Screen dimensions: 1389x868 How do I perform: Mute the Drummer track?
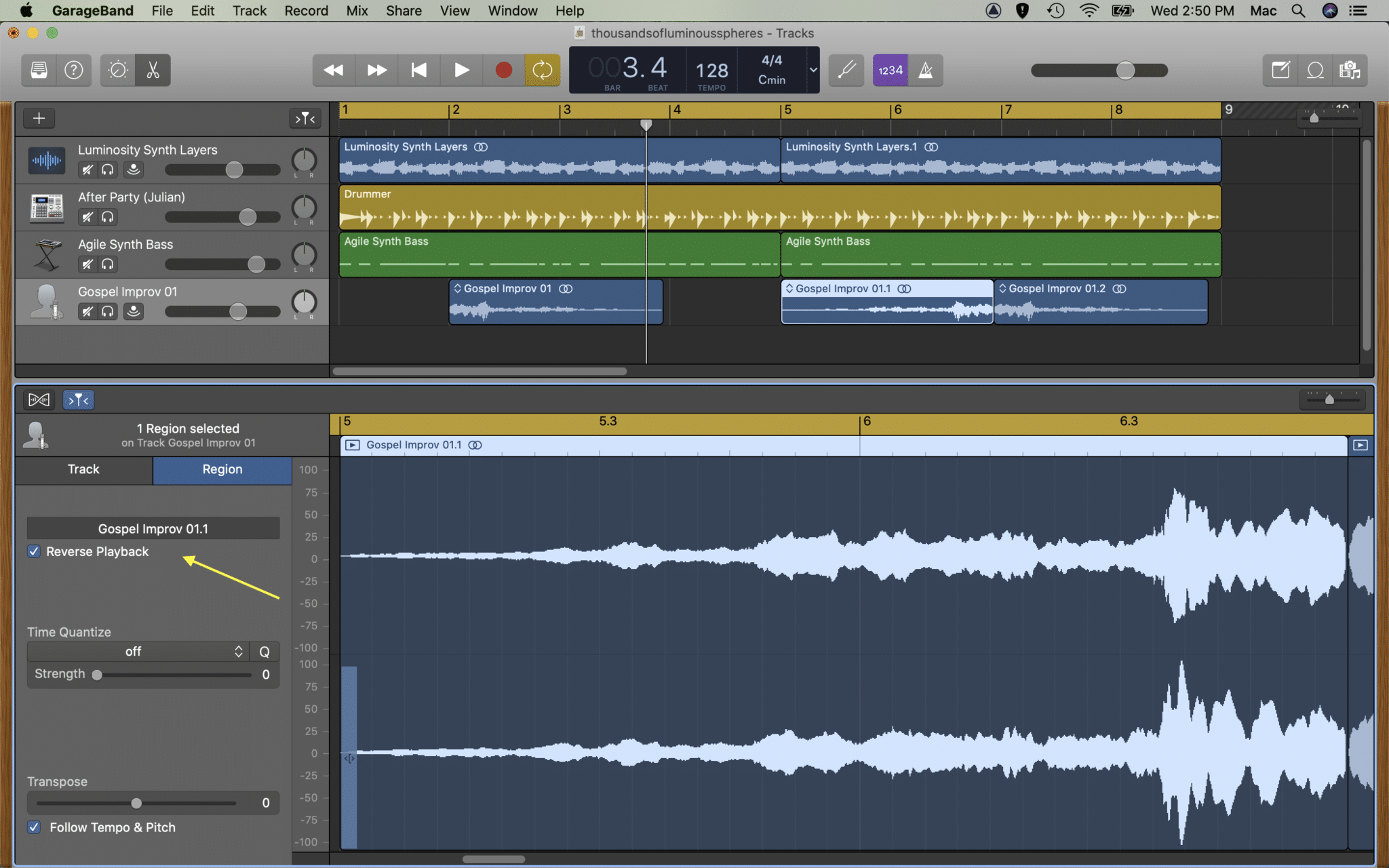(87, 217)
